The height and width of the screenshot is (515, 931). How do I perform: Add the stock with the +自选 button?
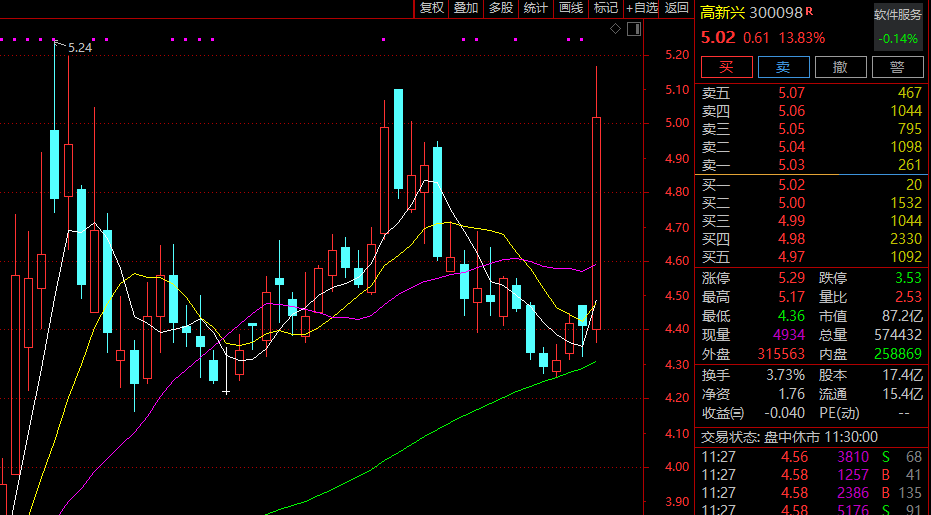click(x=642, y=8)
